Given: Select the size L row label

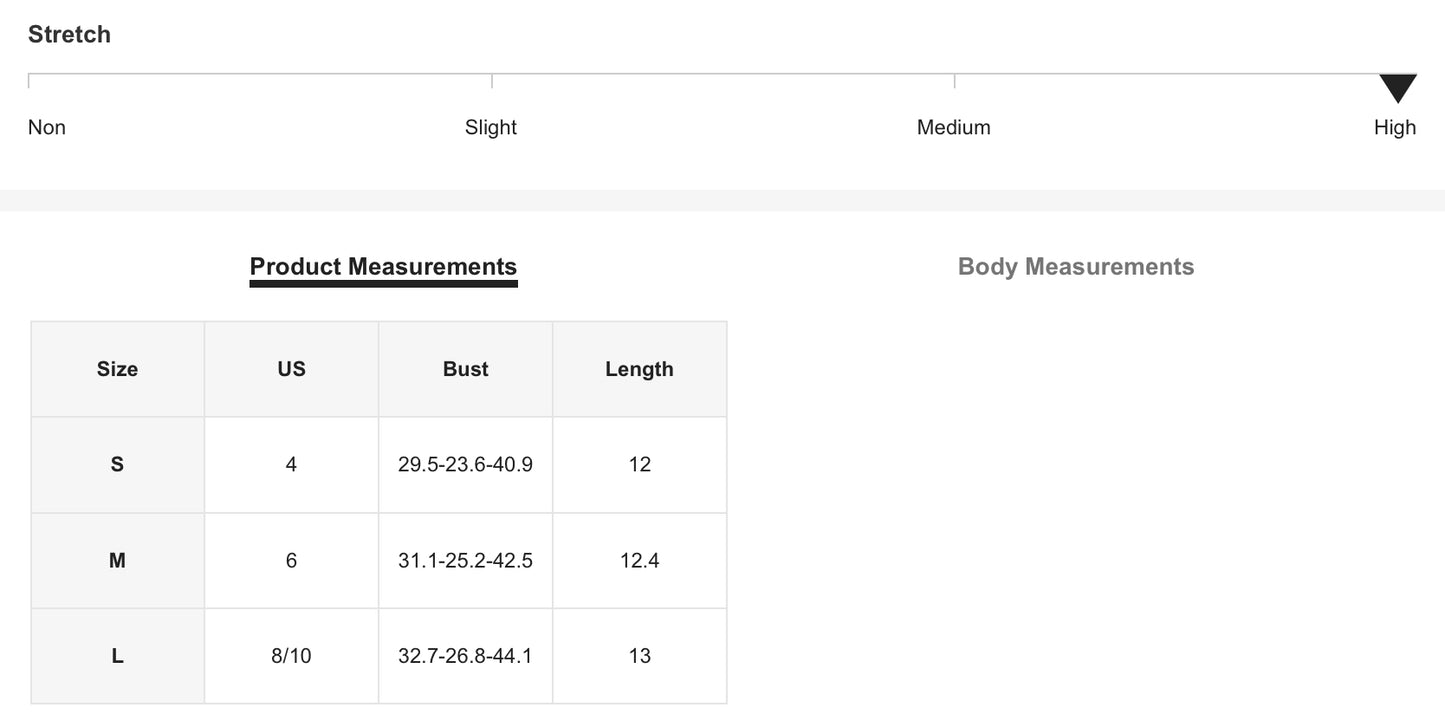Looking at the screenshot, I should coord(117,657).
